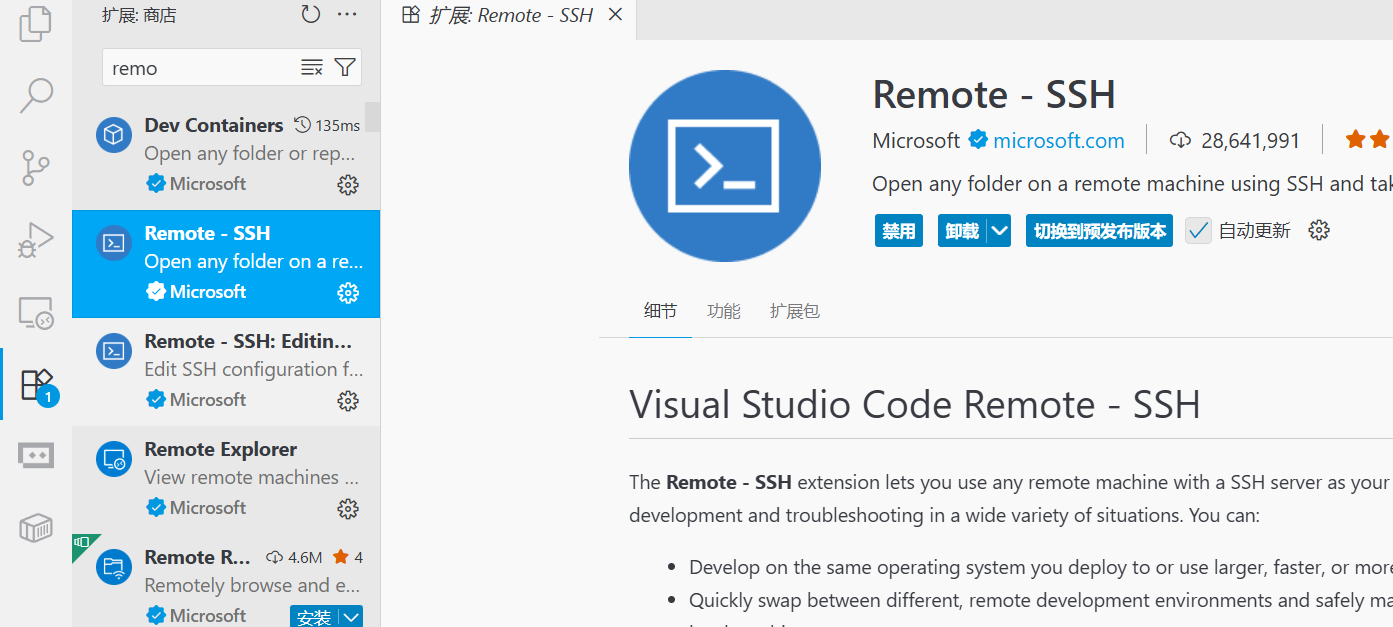Viewport: 1393px width, 627px height.
Task: Toggle the auto update checkbox
Action: [x=1198, y=231]
